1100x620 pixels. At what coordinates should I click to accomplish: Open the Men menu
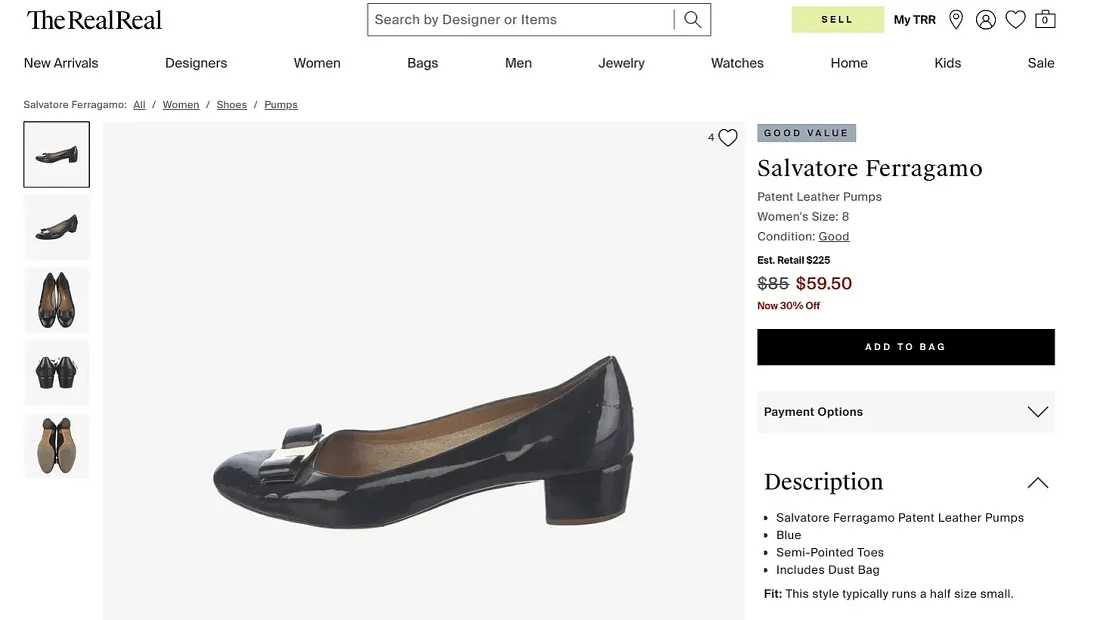tap(518, 63)
